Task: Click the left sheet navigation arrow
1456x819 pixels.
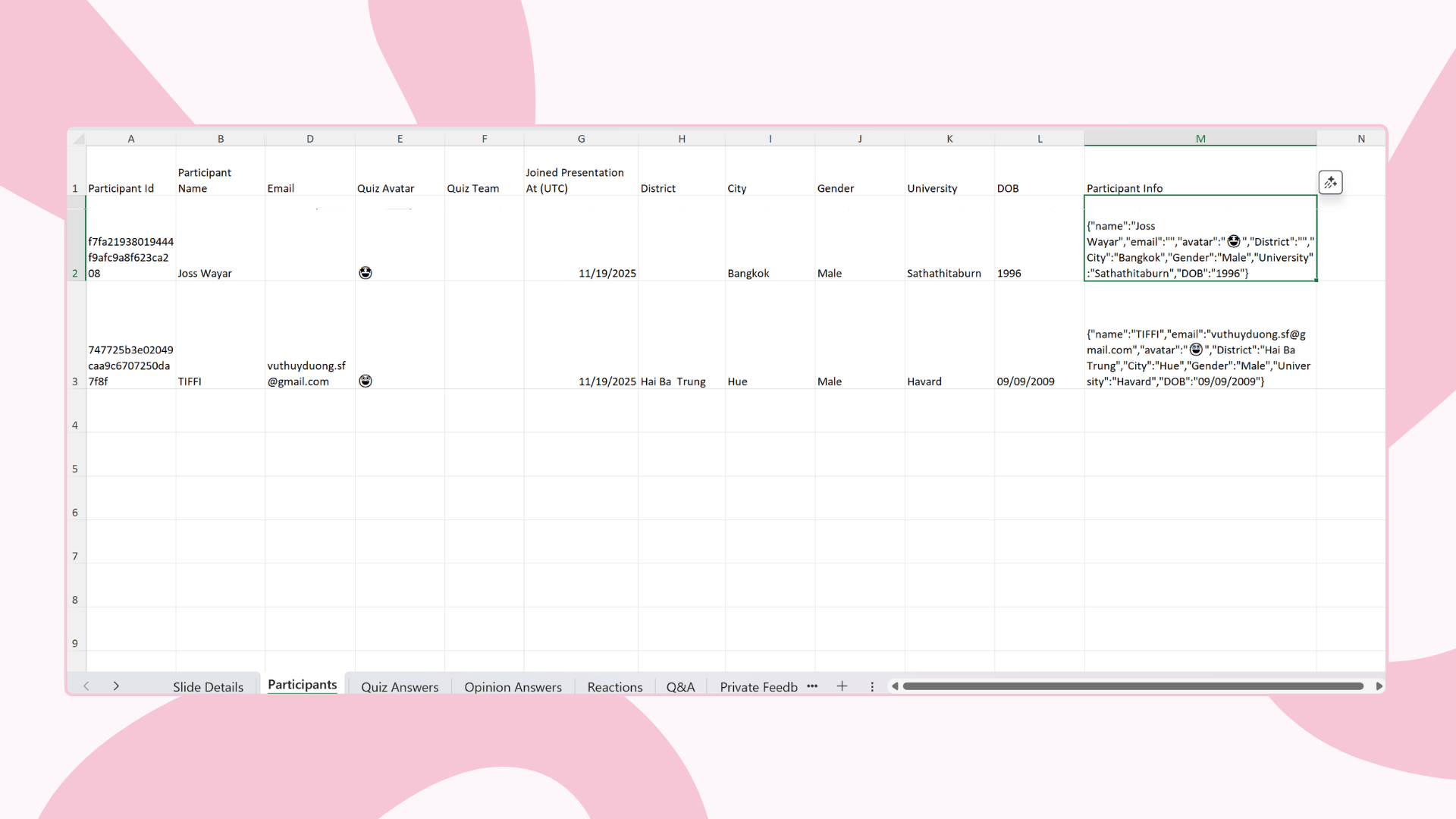Action: (86, 686)
